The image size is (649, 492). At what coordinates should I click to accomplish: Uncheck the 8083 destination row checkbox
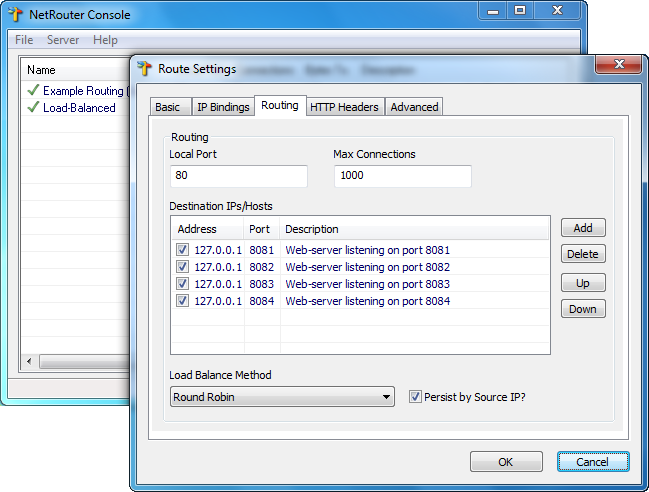[182, 283]
